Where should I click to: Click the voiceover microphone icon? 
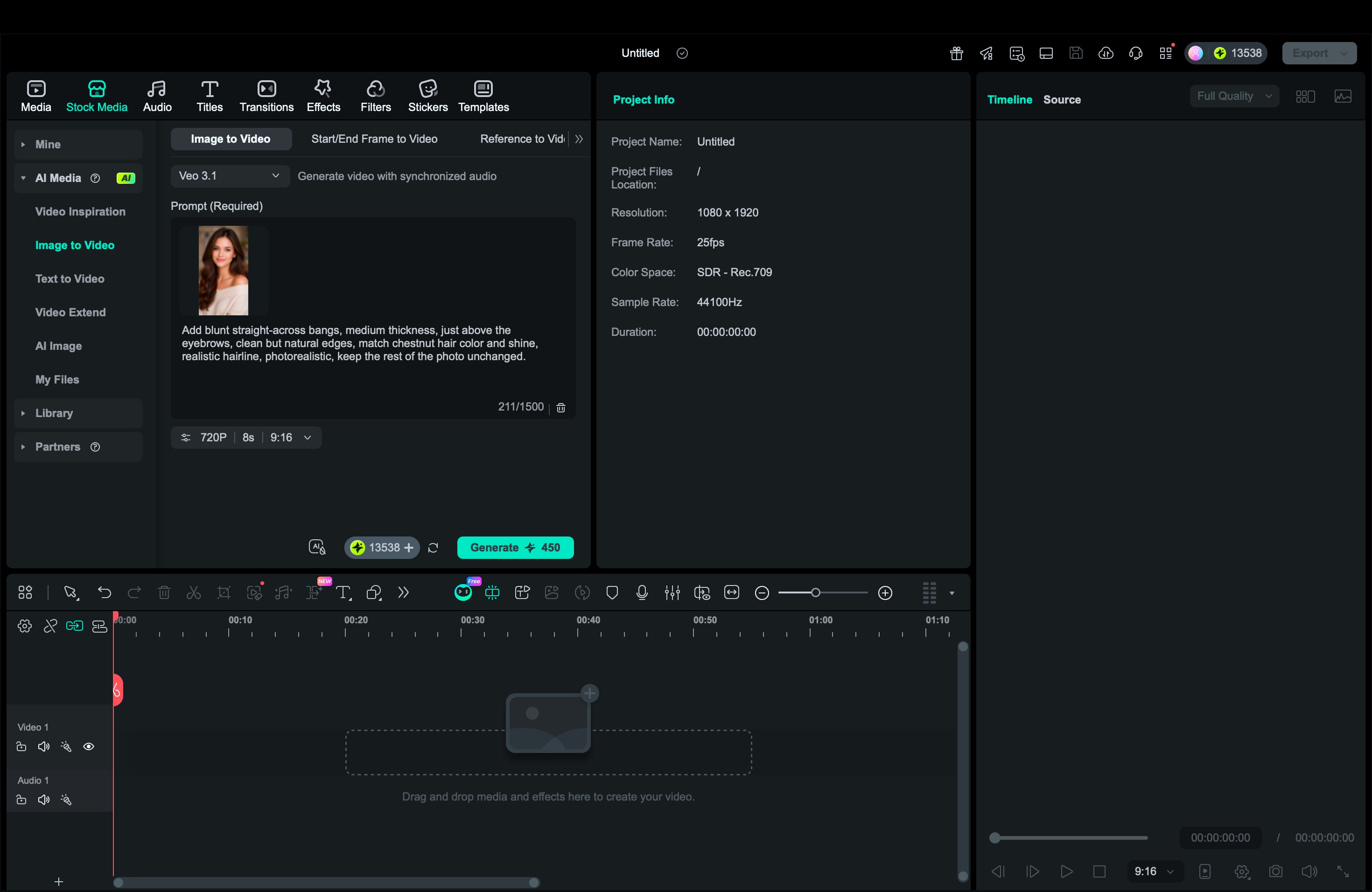click(642, 592)
